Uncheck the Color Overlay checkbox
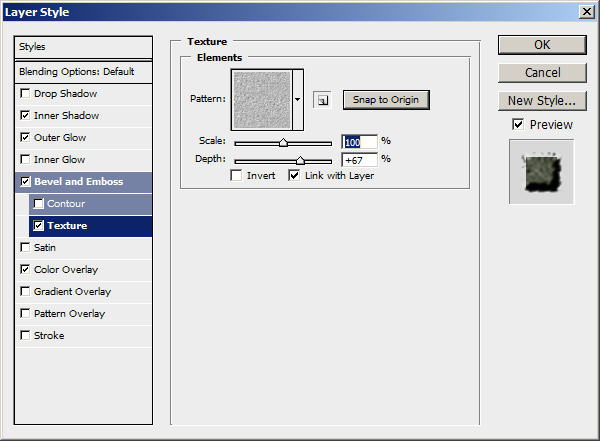The image size is (600, 441). (x=25, y=270)
